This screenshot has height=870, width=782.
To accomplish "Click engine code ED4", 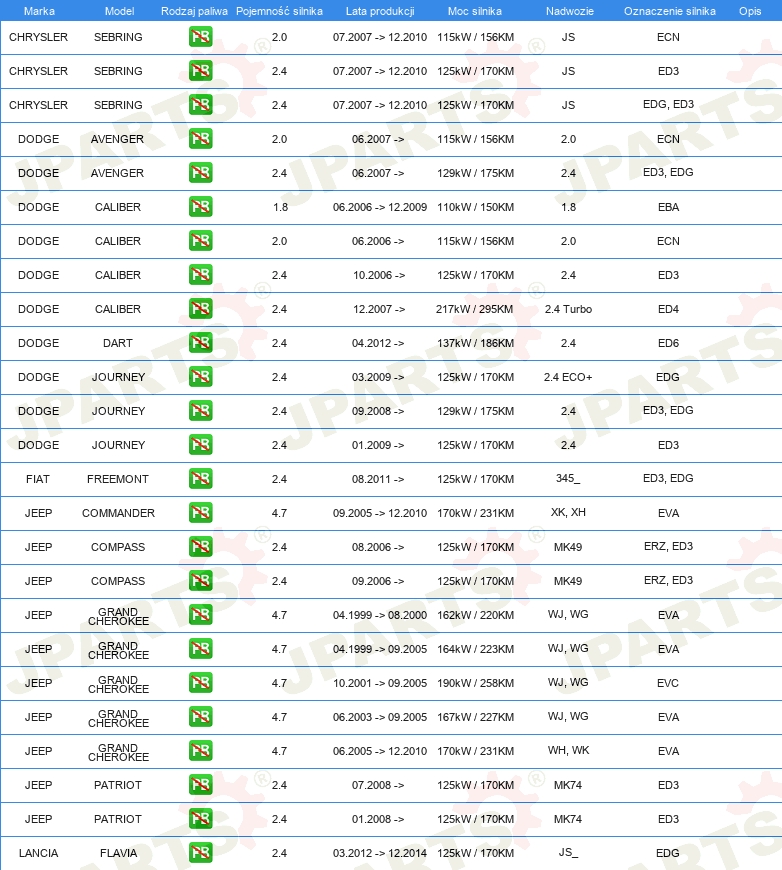I will point(668,309).
